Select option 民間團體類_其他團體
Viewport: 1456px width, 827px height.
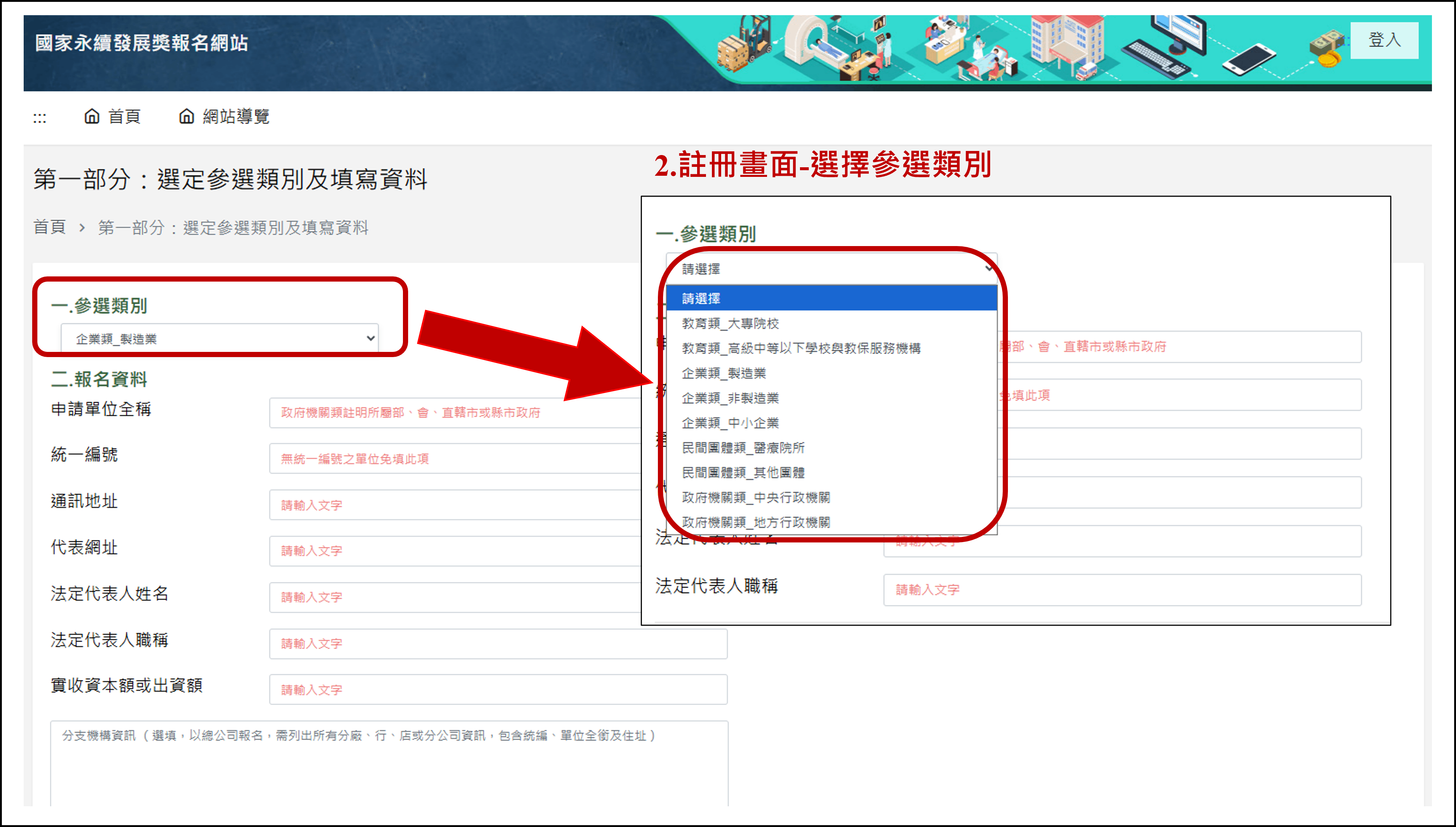pyautogui.click(x=831, y=473)
